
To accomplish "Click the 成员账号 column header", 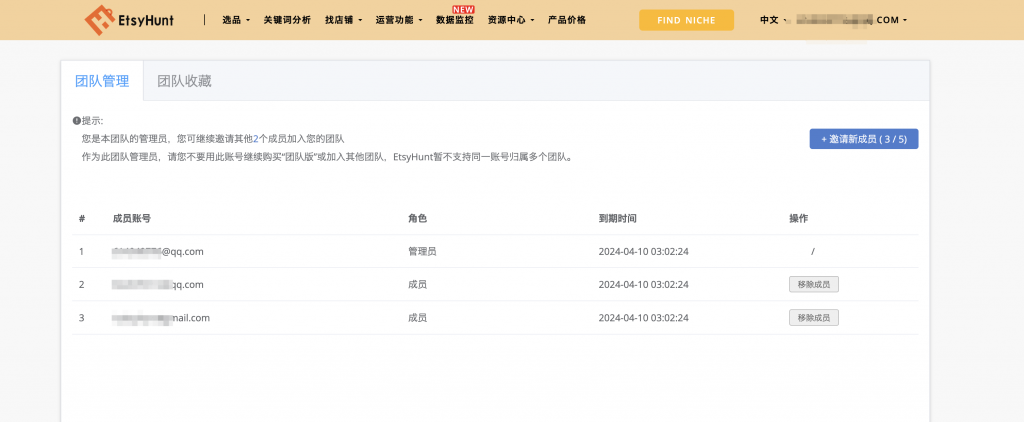I will click(x=132, y=218).
